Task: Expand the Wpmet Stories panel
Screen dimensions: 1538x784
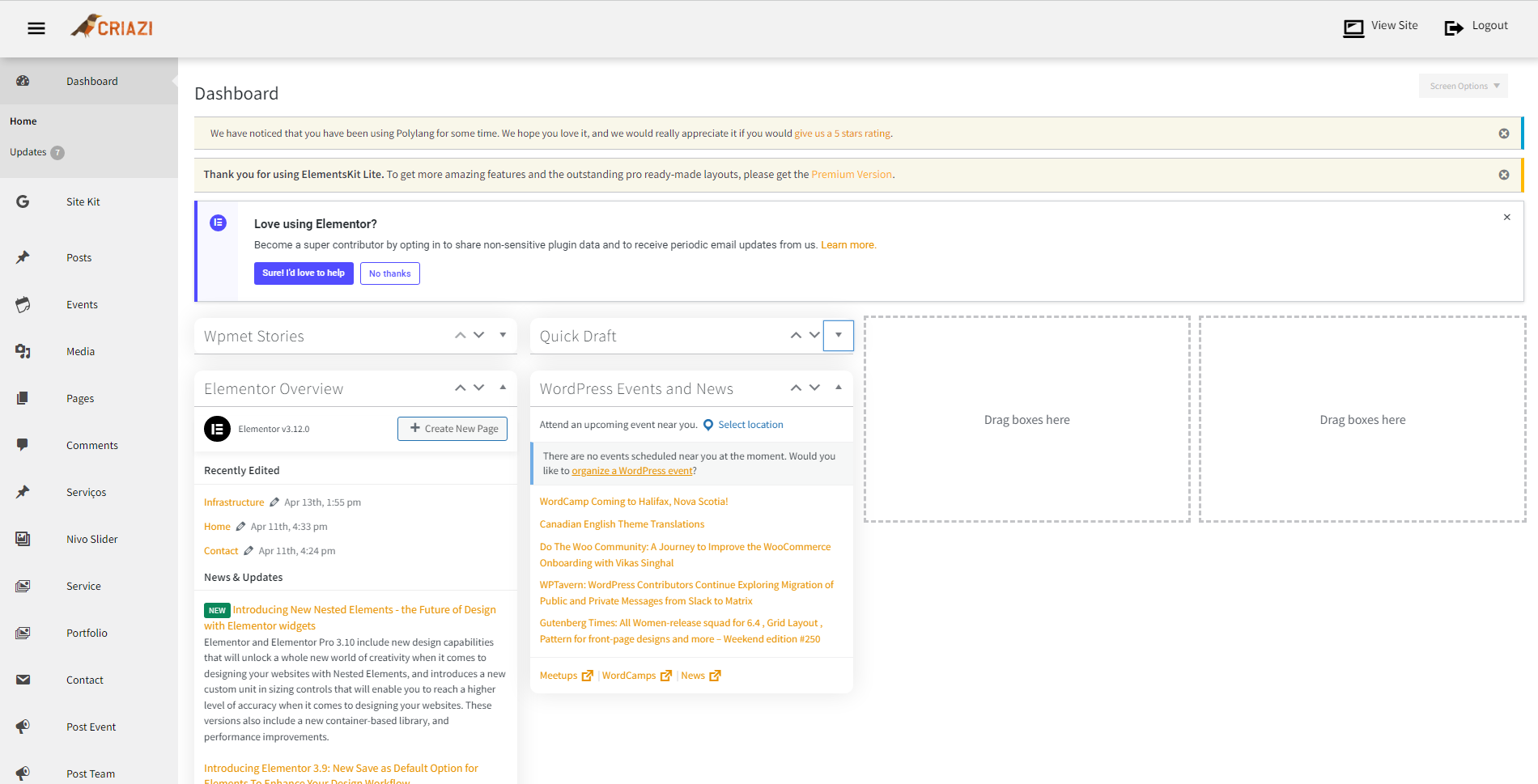Action: [503, 335]
